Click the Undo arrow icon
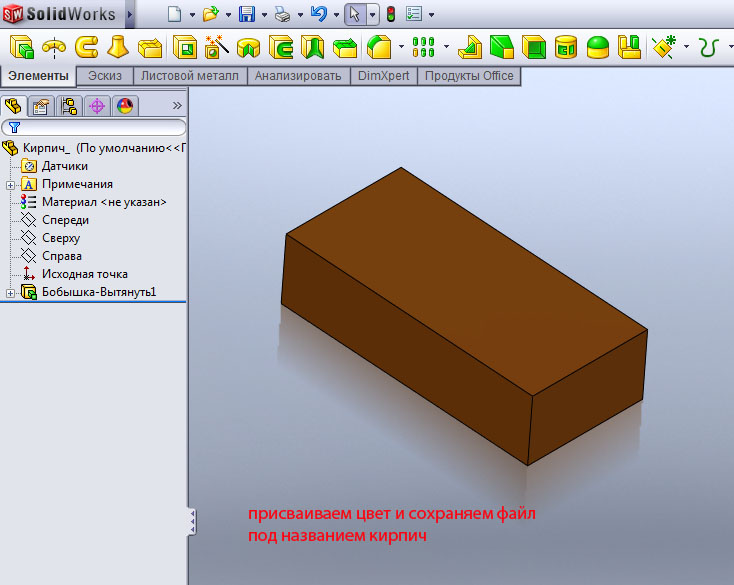Viewport: 734px width, 585px height. [x=319, y=14]
